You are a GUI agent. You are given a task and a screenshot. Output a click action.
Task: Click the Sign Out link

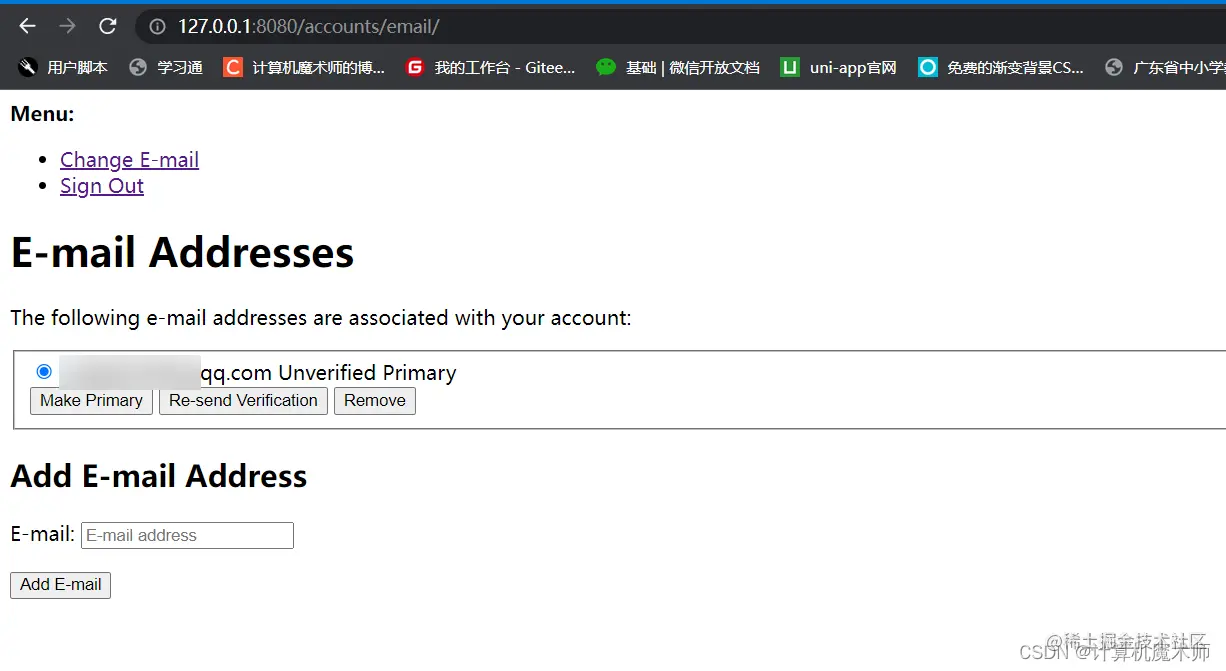pyautogui.click(x=102, y=186)
